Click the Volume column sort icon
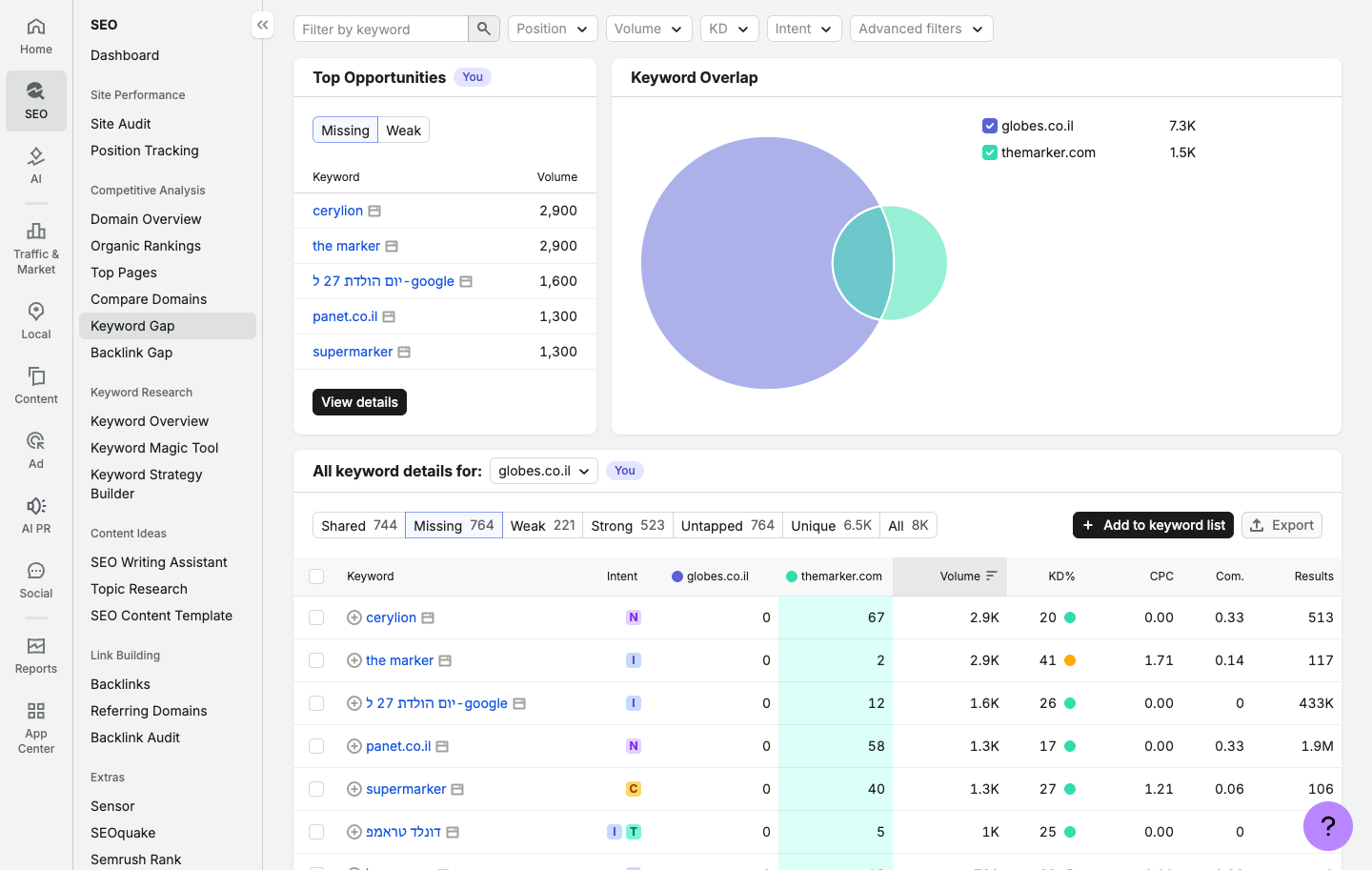1372x870 pixels. (x=992, y=576)
